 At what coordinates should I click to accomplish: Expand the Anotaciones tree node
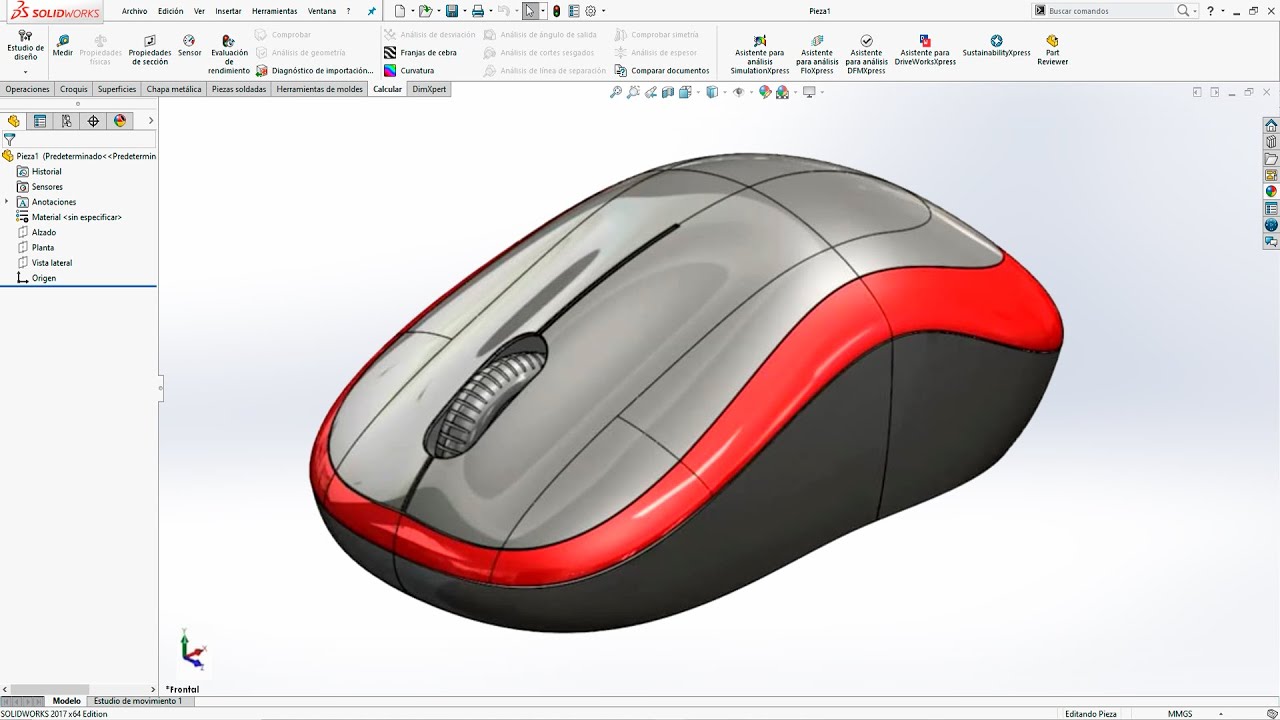(x=7, y=202)
